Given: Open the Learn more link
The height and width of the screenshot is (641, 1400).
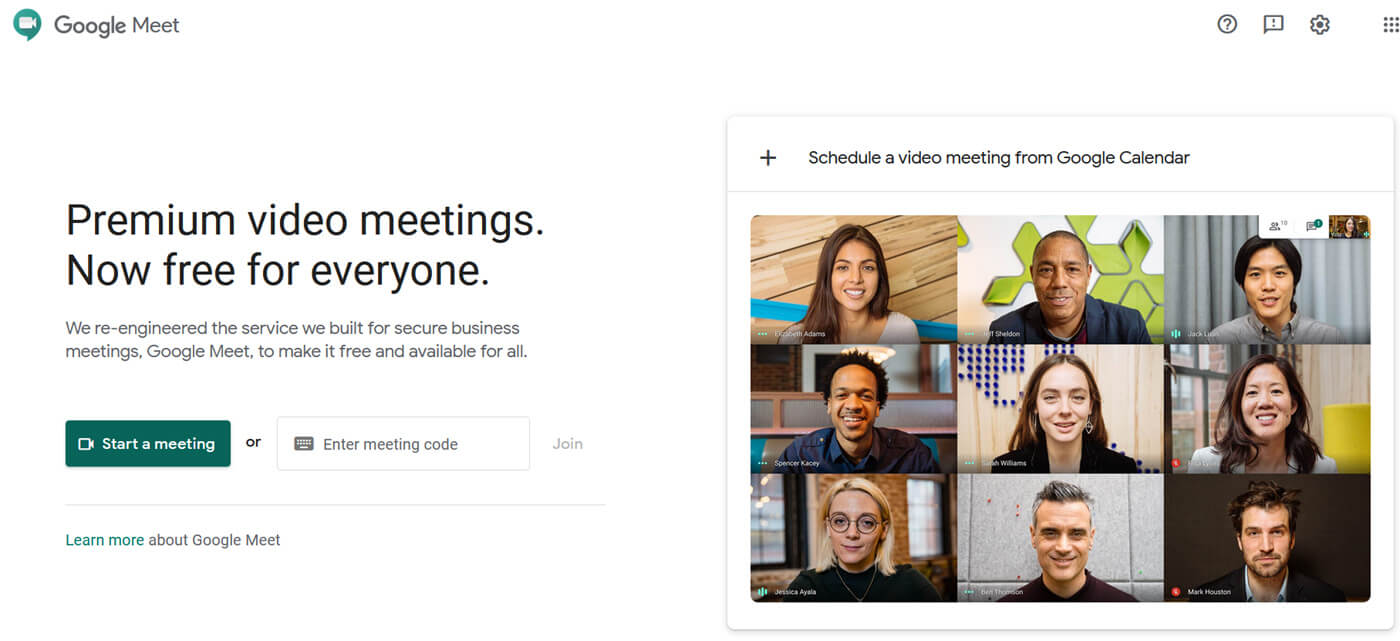Looking at the screenshot, I should point(105,540).
